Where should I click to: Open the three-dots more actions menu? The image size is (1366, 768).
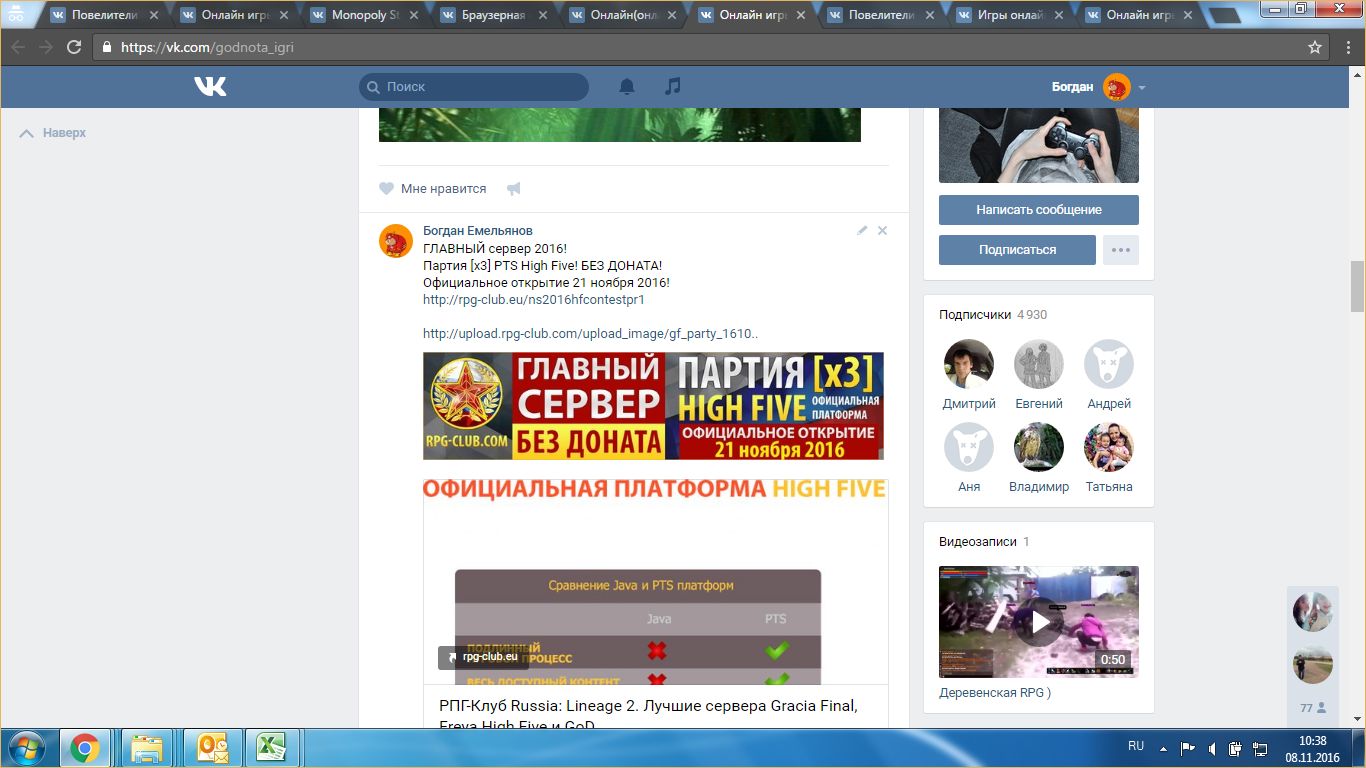pos(1120,250)
